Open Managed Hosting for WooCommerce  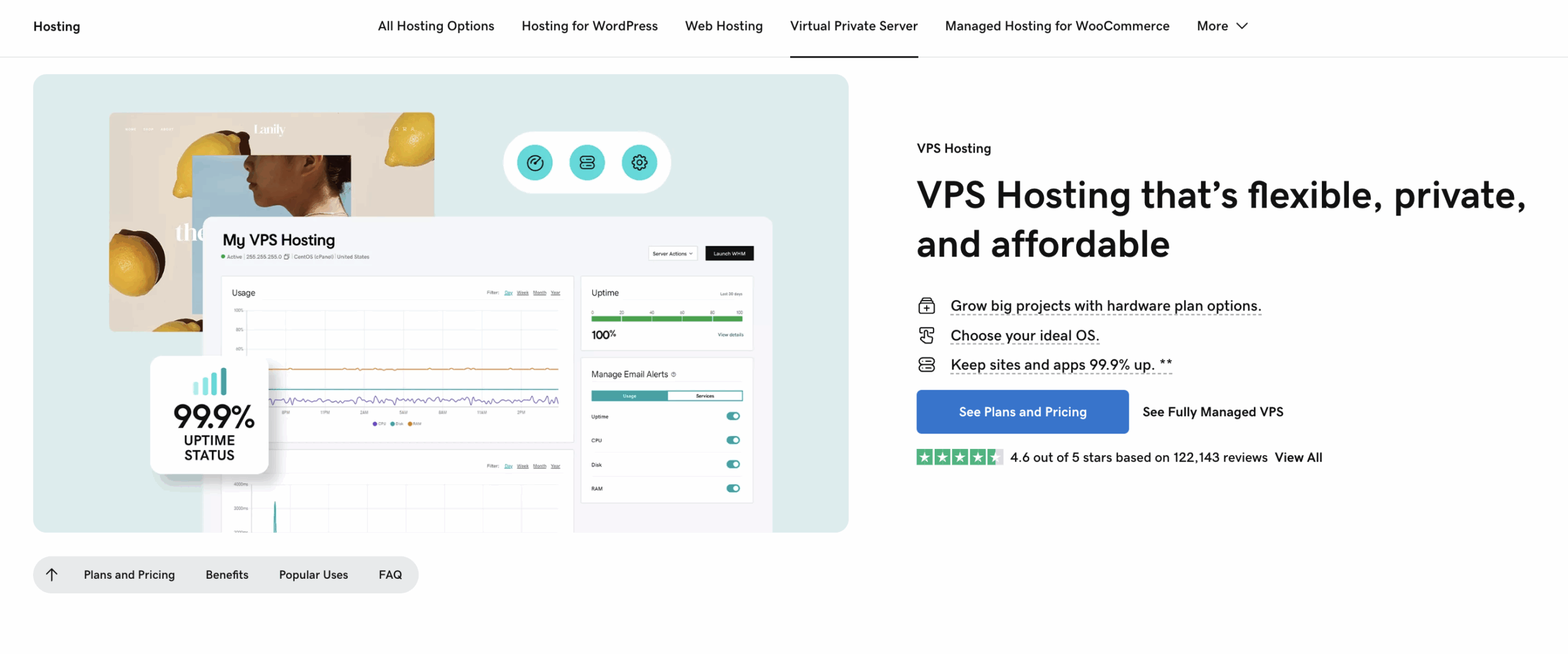[1057, 26]
